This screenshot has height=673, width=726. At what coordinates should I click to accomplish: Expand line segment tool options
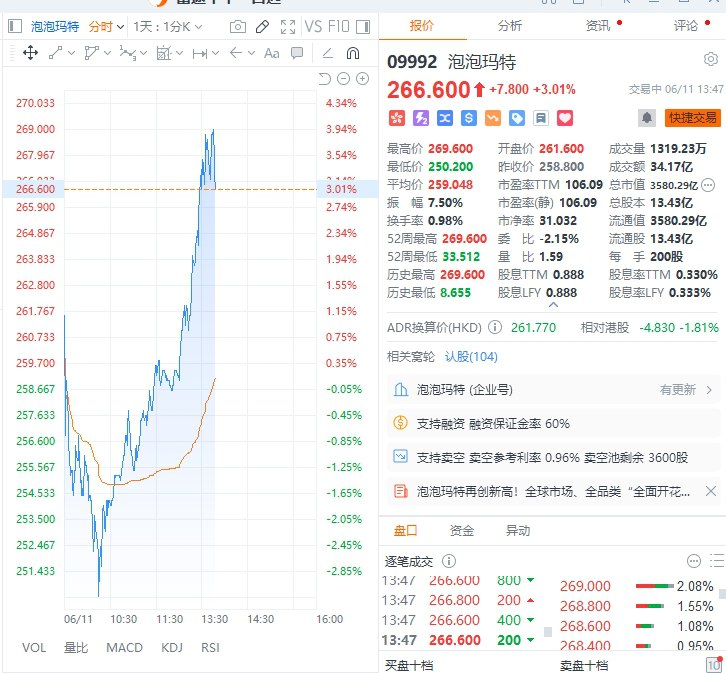[x=71, y=53]
